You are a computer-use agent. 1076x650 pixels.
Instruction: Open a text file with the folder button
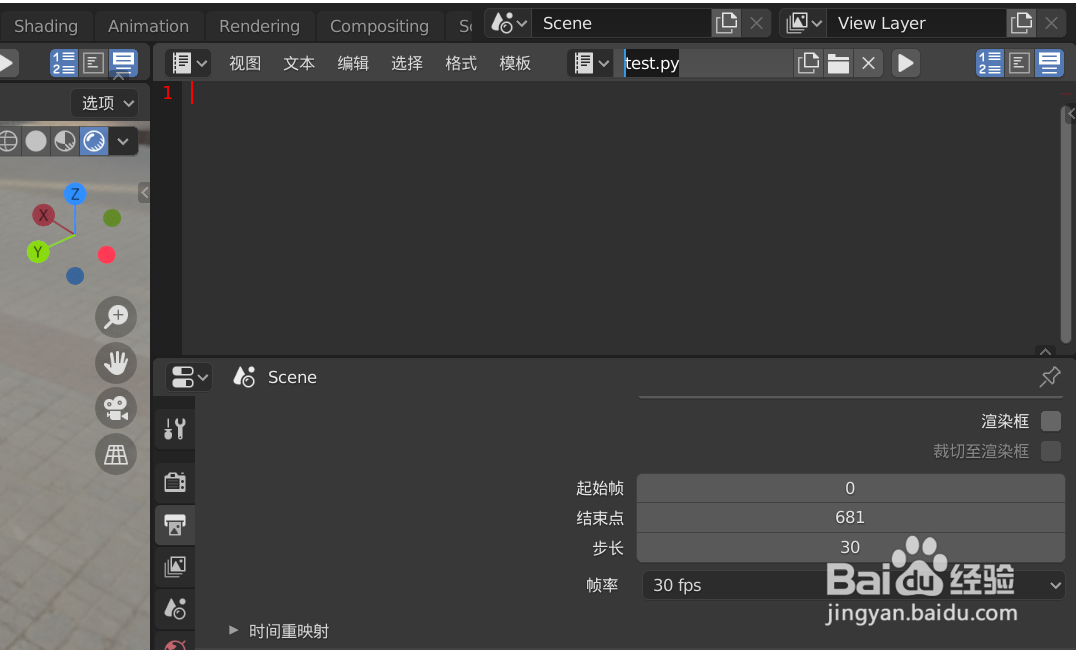click(838, 62)
